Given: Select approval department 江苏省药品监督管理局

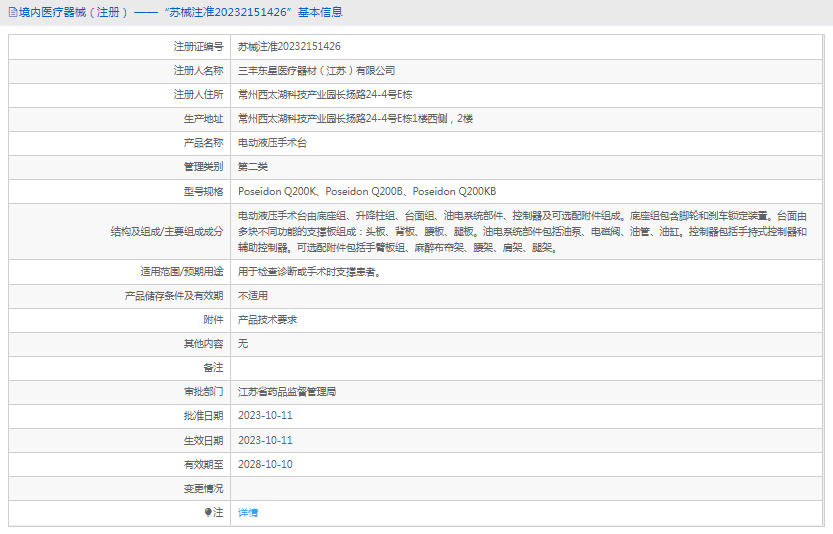Looking at the screenshot, I should pos(287,392).
